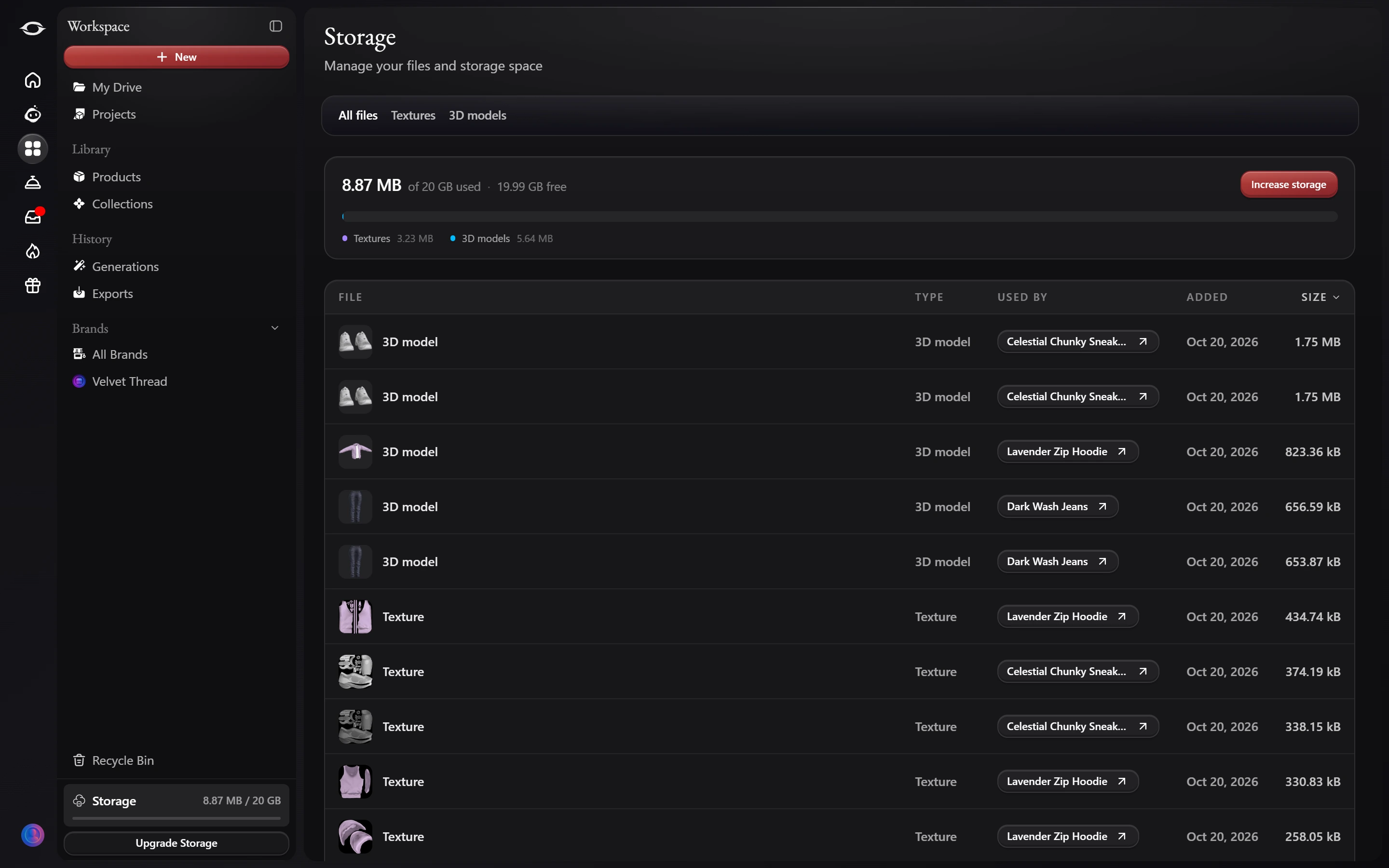This screenshot has width=1389, height=868.
Task: Click the USED BY column header
Action: (x=1021, y=297)
